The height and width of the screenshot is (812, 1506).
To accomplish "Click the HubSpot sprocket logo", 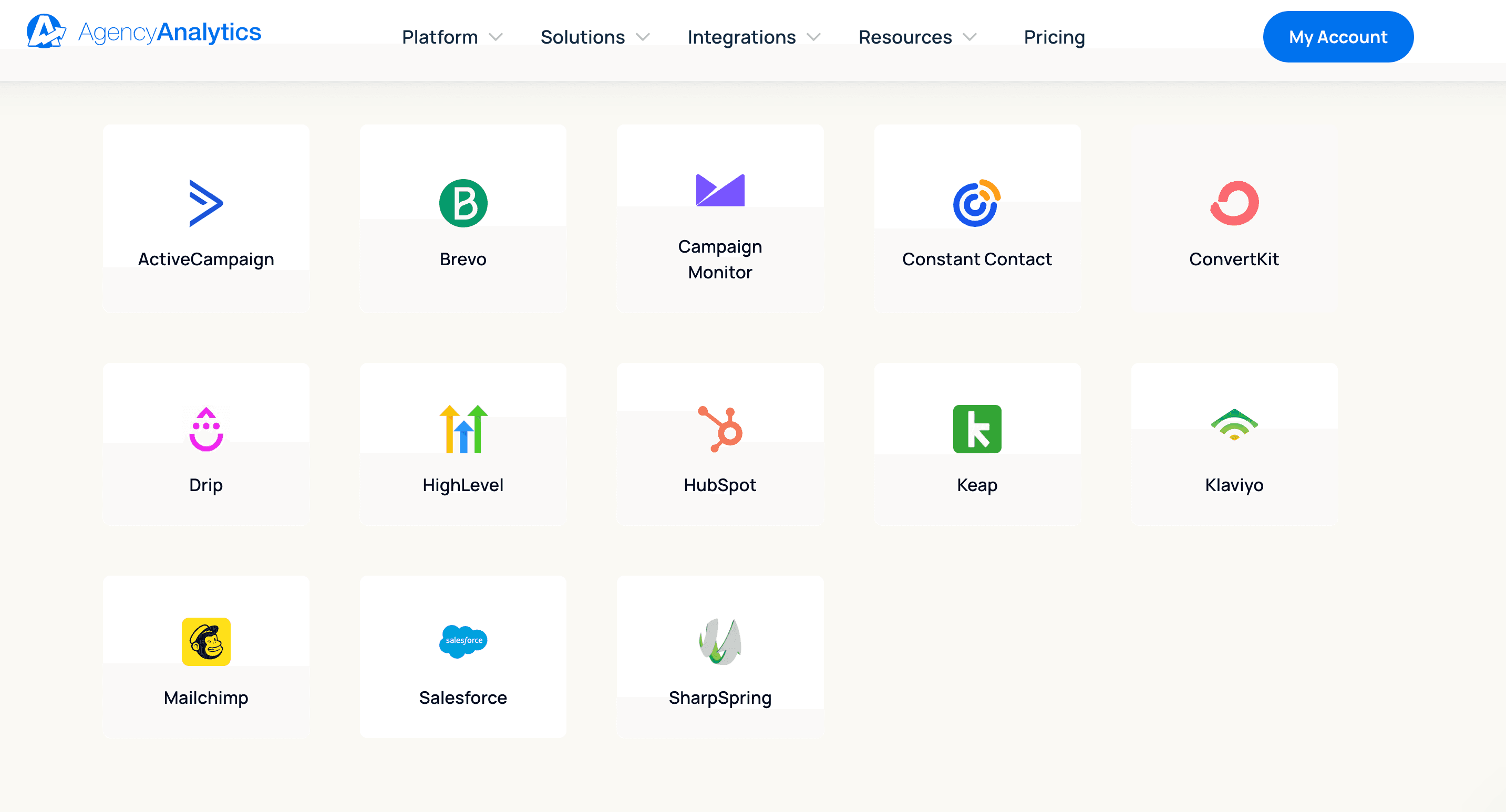I will tap(720, 428).
